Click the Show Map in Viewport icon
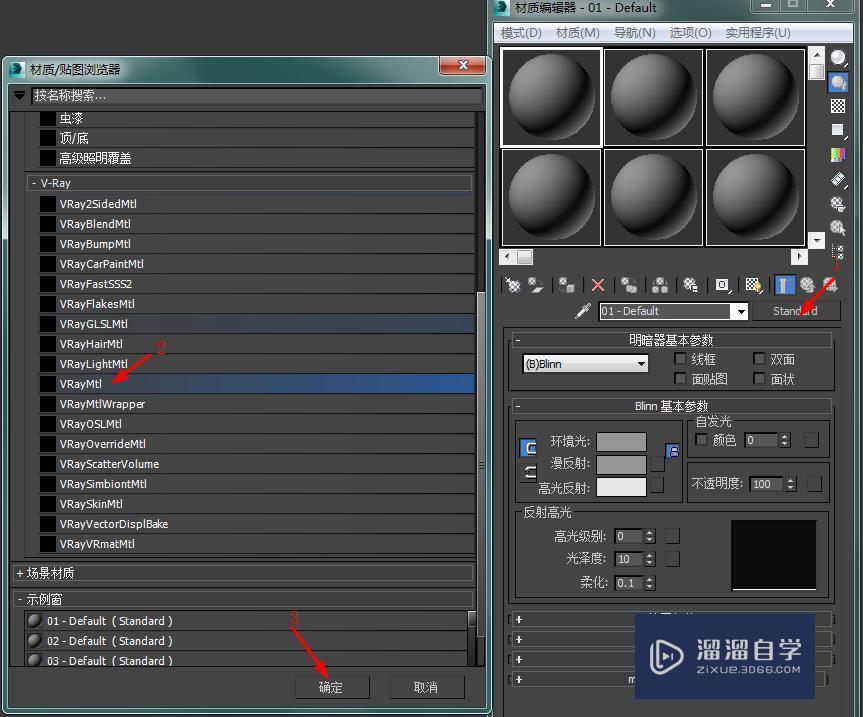This screenshot has width=863, height=717. 753,285
